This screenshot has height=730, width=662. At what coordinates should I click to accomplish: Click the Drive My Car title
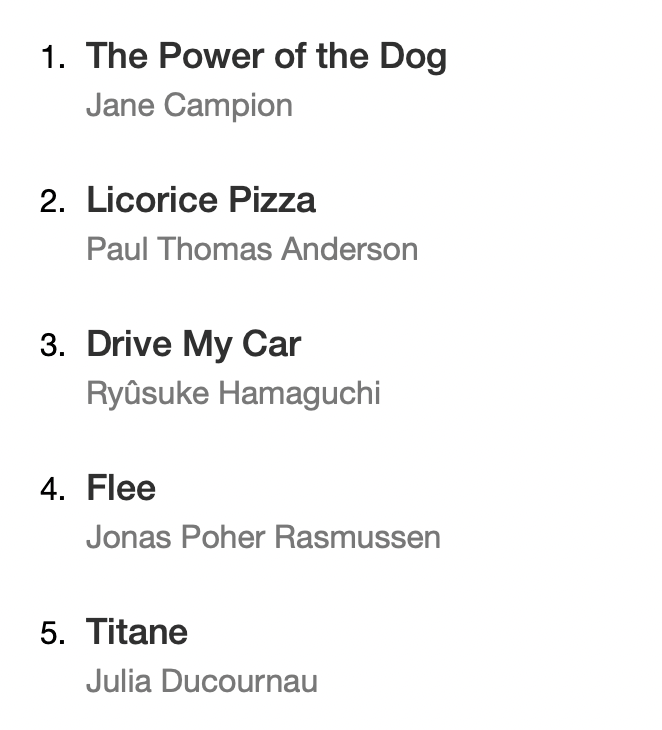pos(193,345)
